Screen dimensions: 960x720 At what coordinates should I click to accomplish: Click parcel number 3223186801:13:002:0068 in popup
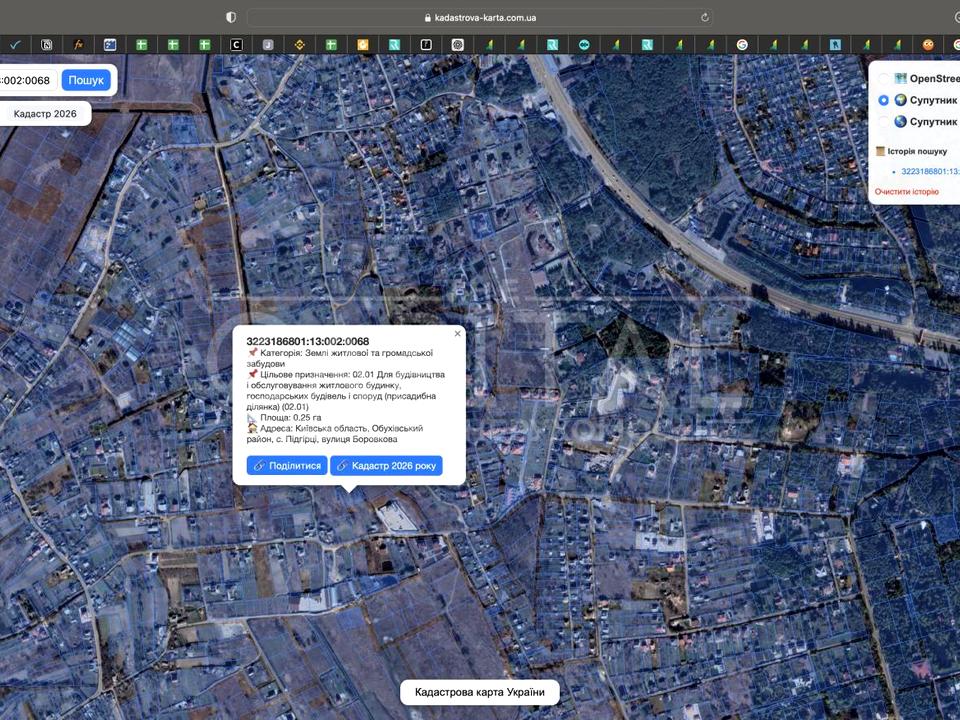tap(307, 342)
